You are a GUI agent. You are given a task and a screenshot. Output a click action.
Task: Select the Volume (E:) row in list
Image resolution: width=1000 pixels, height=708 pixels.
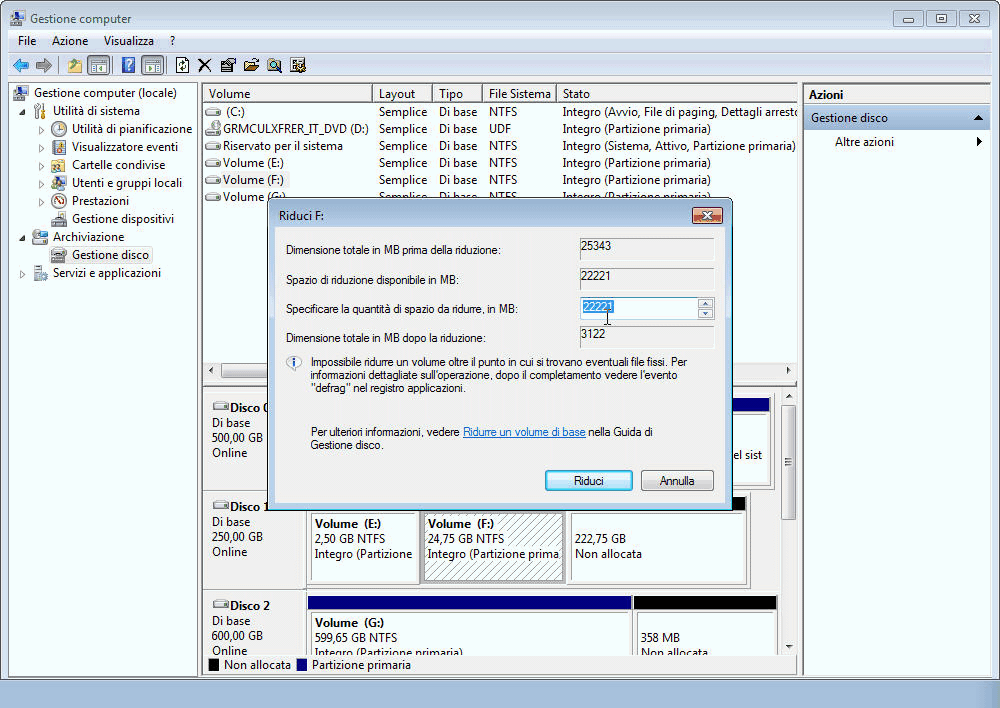pyautogui.click(x=501, y=163)
